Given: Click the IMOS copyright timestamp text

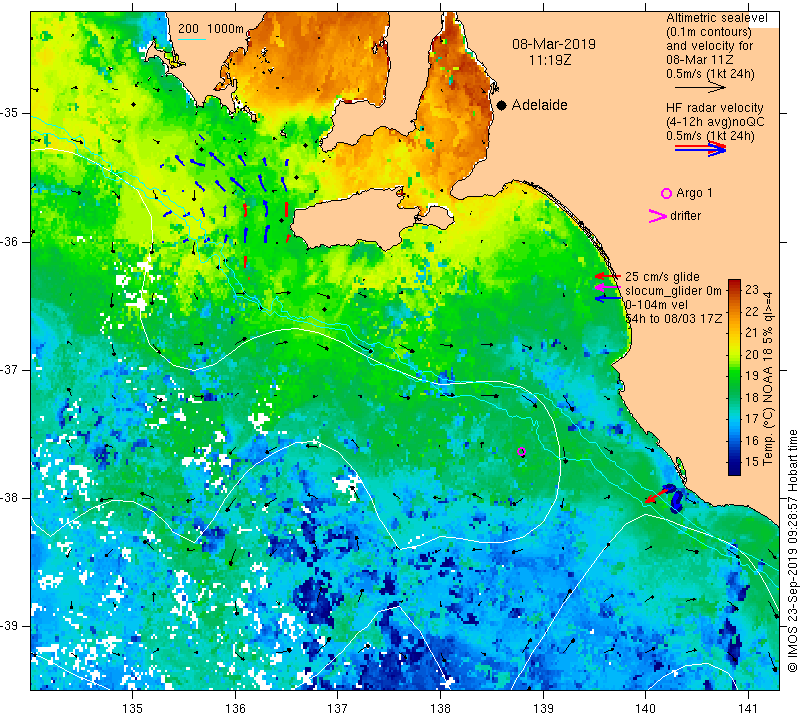Looking at the screenshot, I should (792, 551).
